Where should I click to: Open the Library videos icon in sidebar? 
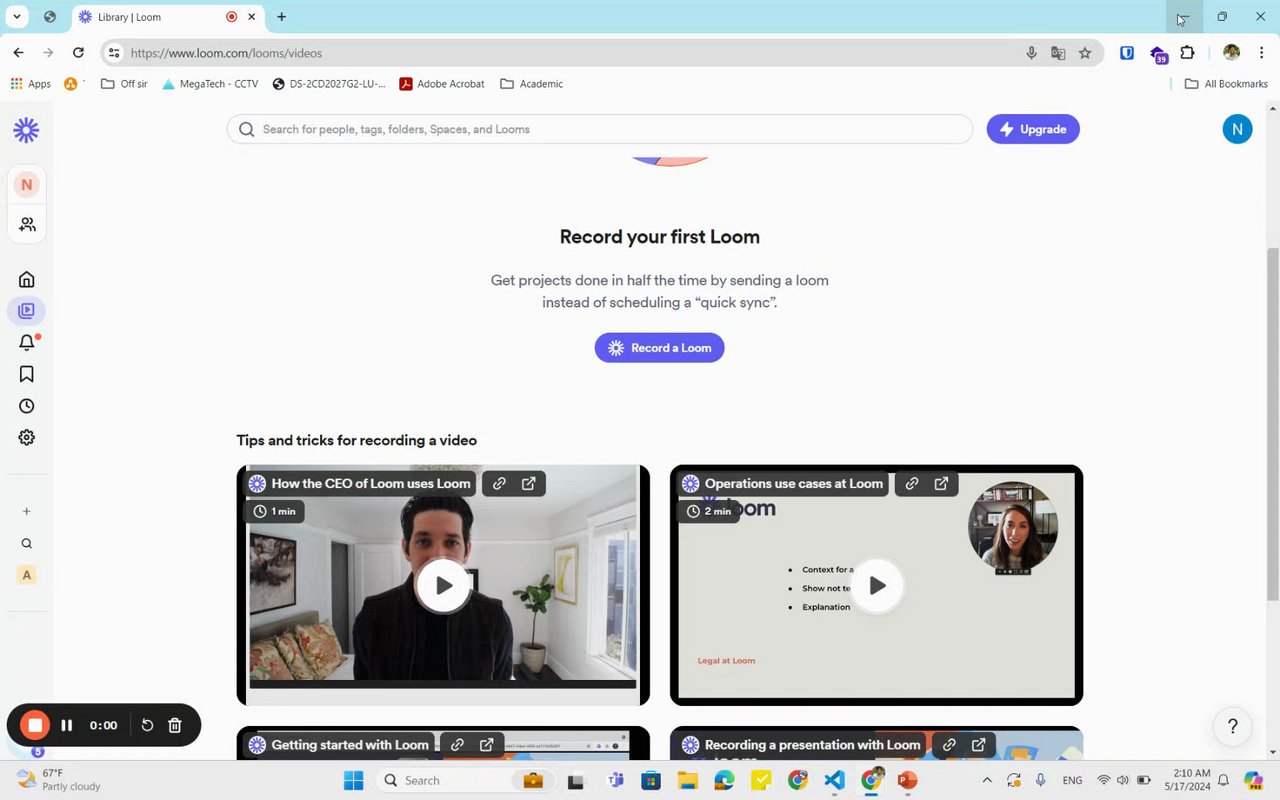coord(27,311)
